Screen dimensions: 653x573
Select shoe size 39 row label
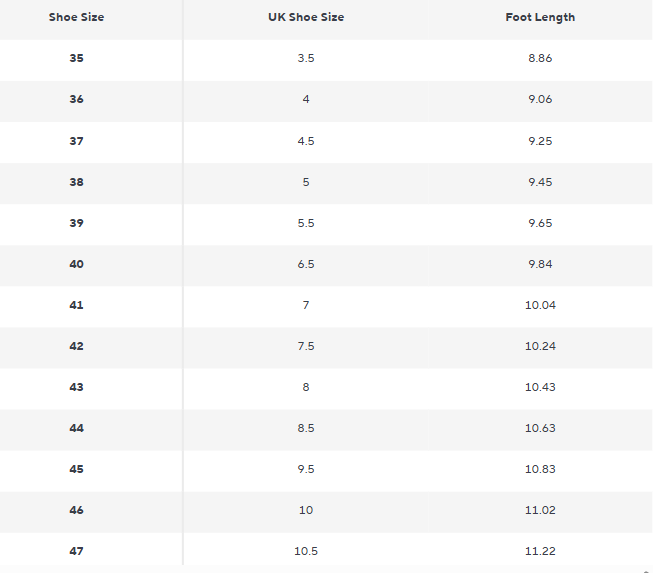[77, 223]
